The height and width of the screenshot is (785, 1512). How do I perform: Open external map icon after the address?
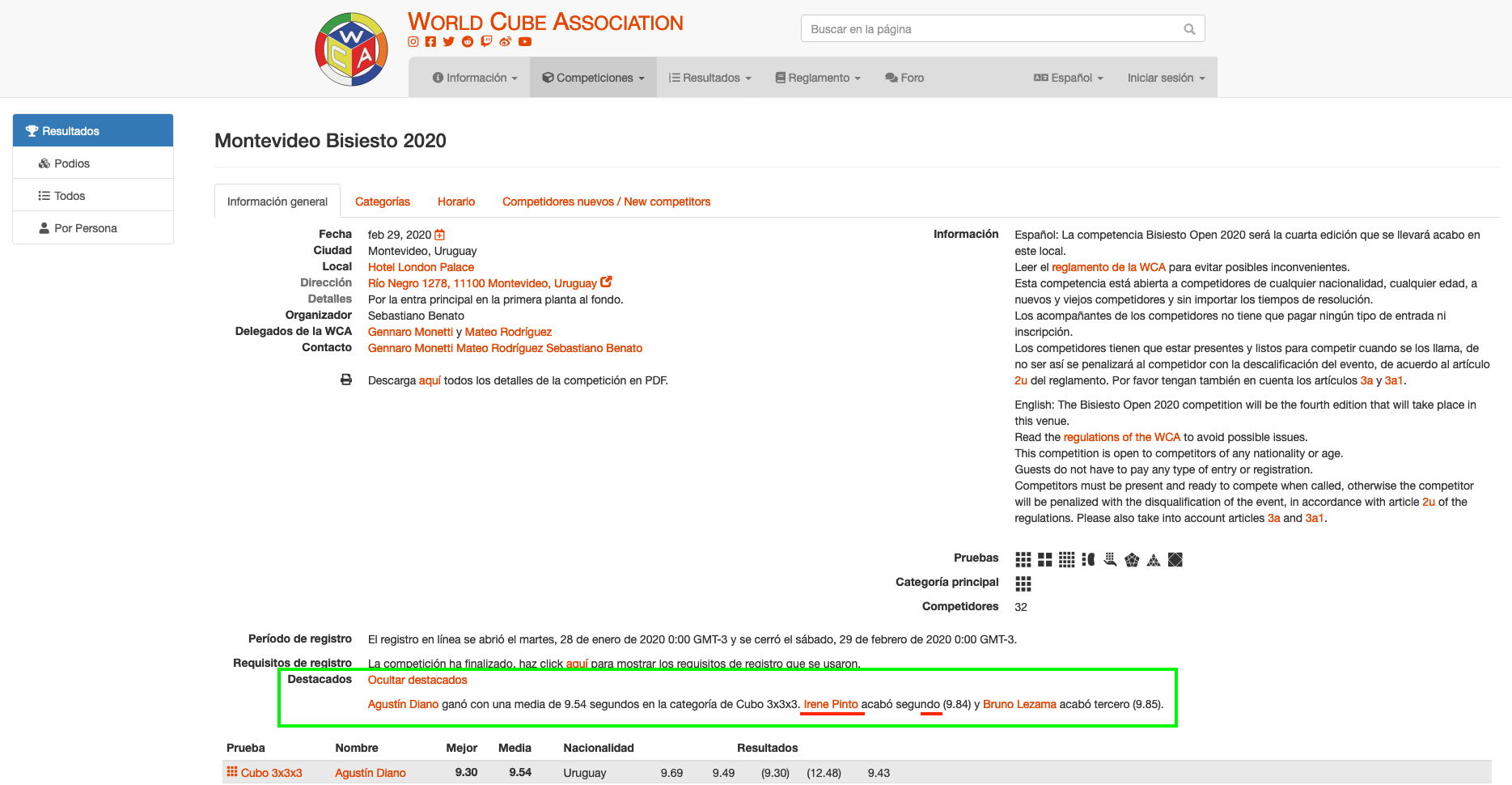point(606,282)
